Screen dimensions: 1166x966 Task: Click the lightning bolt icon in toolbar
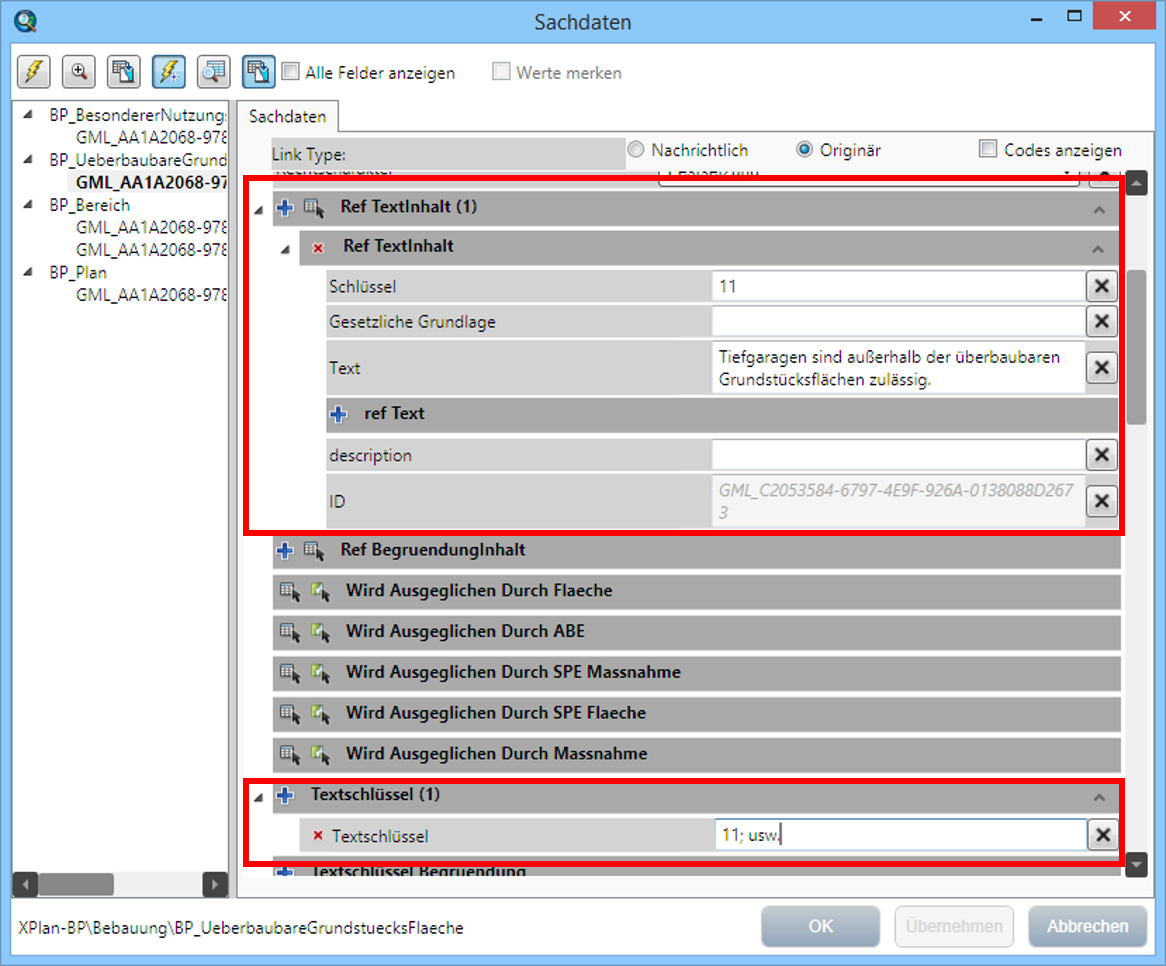[x=34, y=72]
